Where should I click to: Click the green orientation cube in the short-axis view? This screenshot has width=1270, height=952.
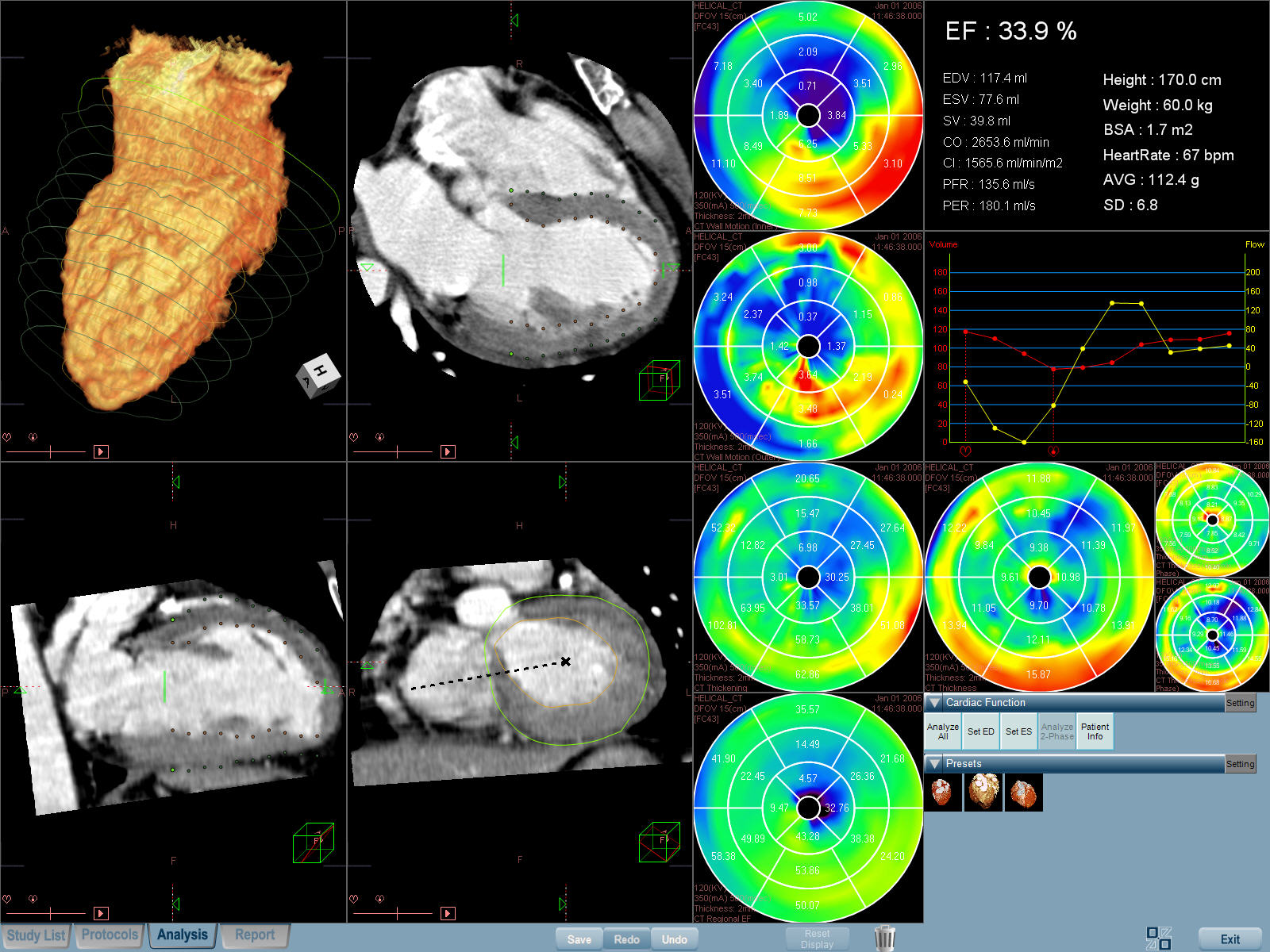tap(660, 842)
